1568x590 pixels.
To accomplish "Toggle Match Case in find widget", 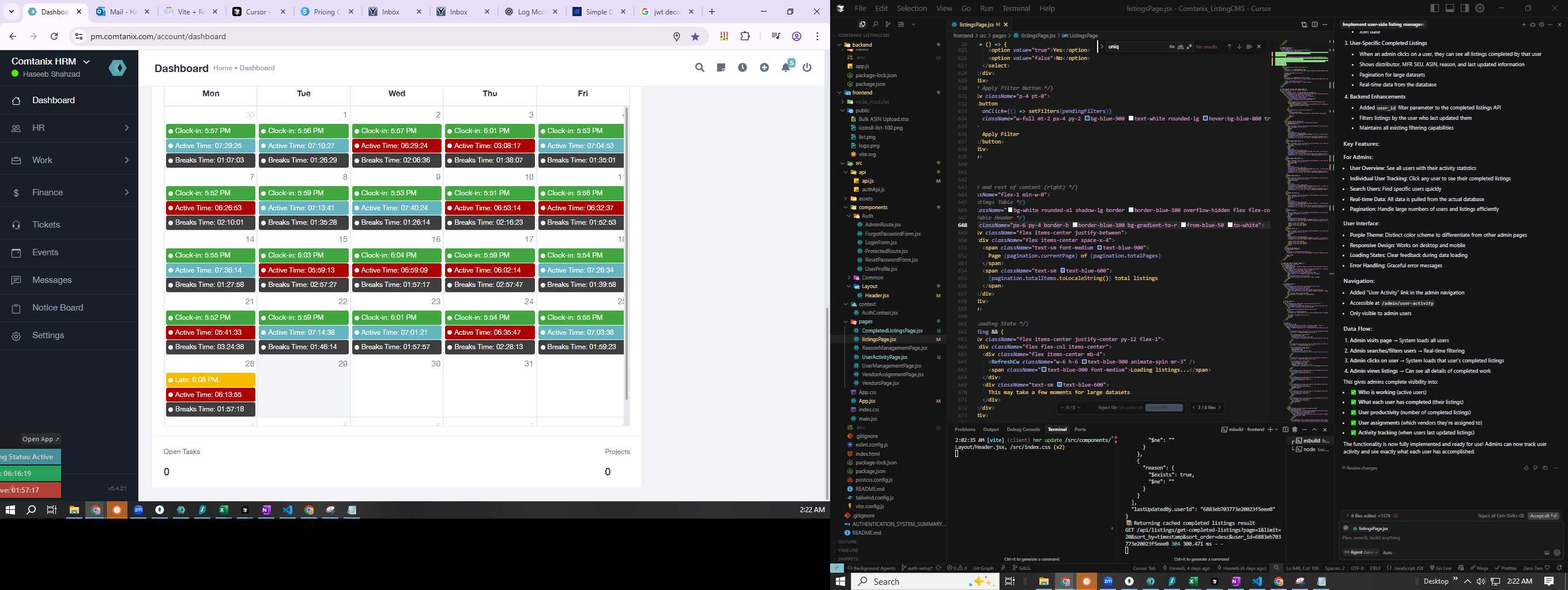I will point(1172,46).
